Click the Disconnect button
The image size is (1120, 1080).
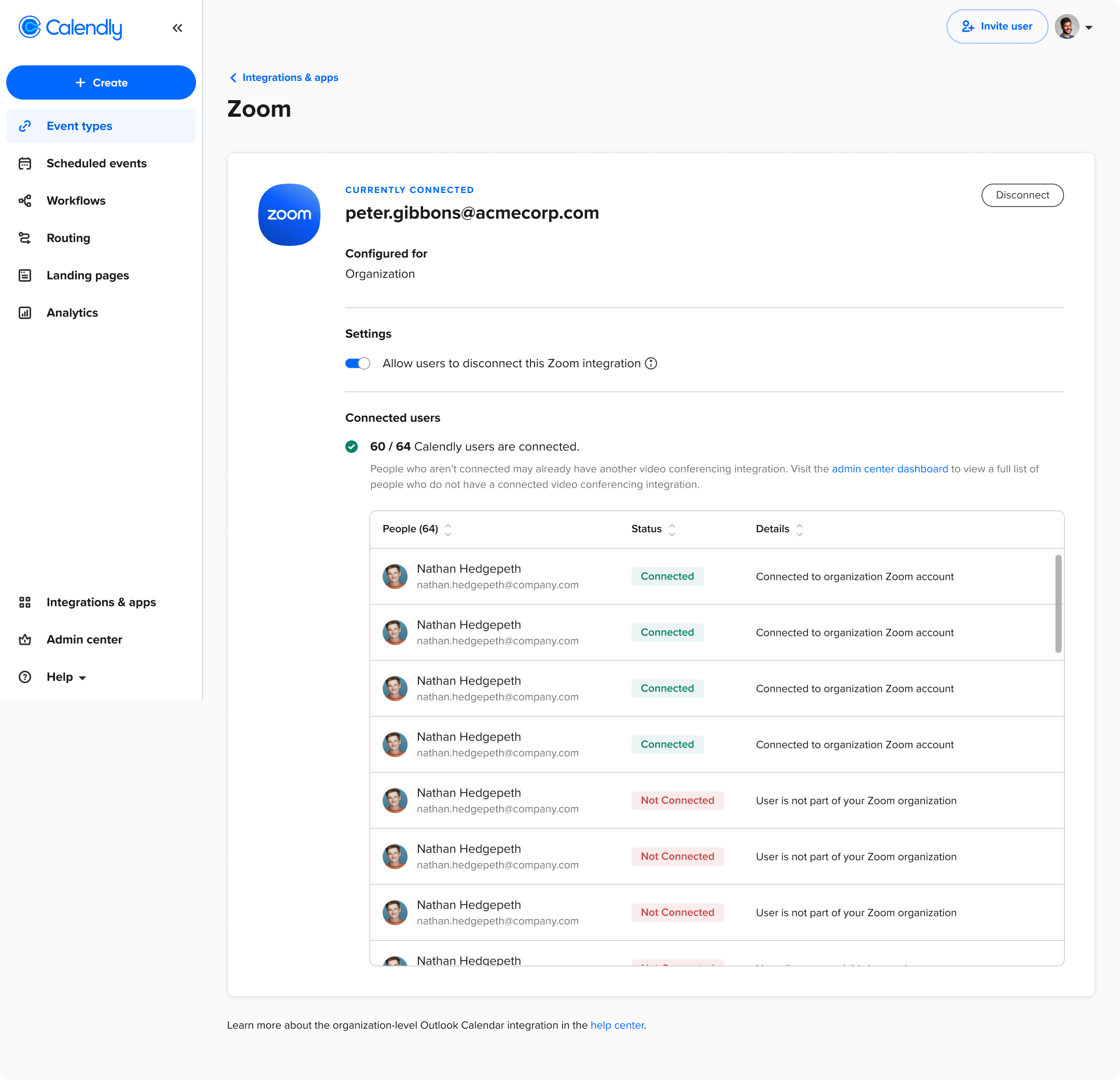[1021, 195]
